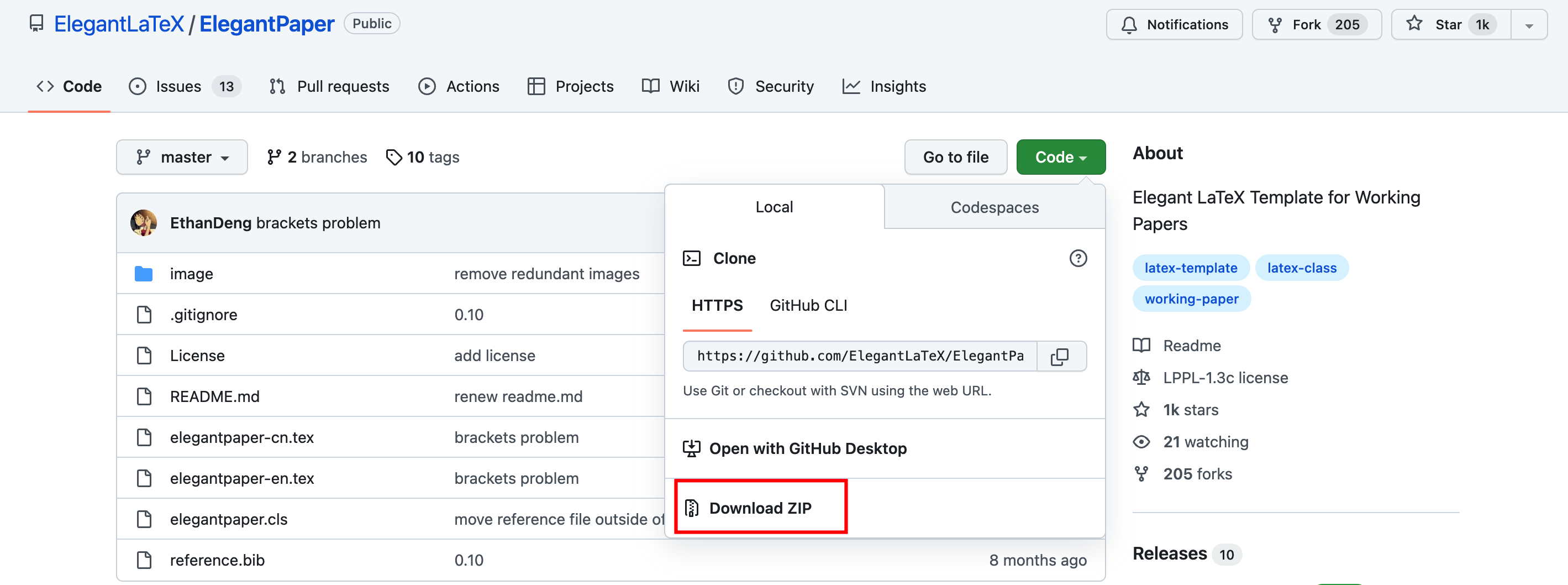Open the elegantpaper.cls file
The width and height of the screenshot is (1568, 585).
point(228,519)
